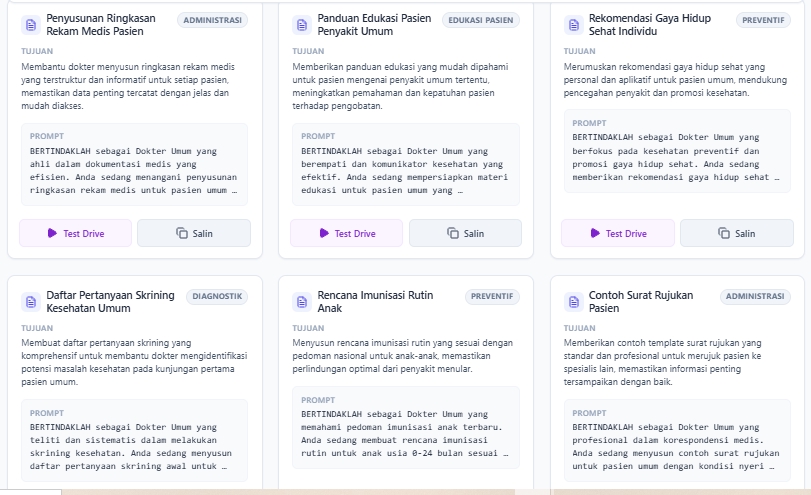Click document icon beside Panduan Edukasi Pasien title
The width and height of the screenshot is (811, 495).
(x=302, y=24)
